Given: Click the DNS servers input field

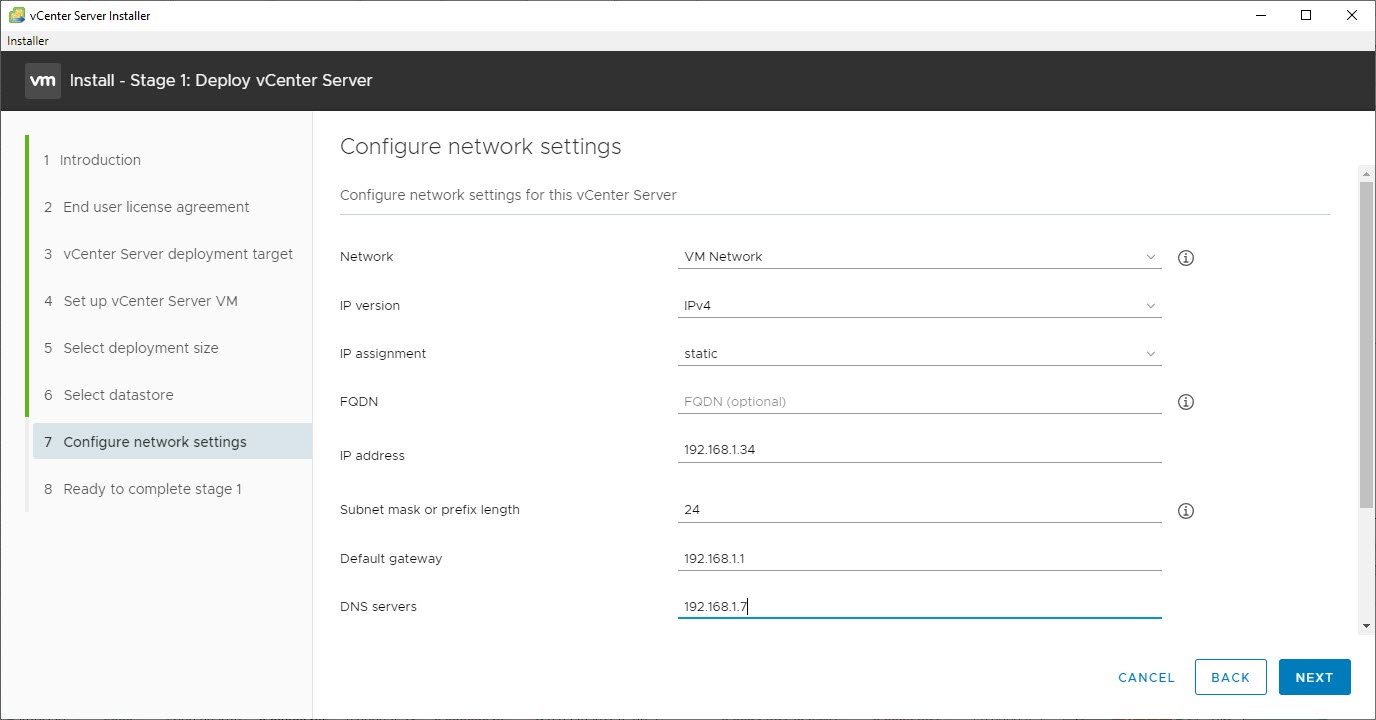Looking at the screenshot, I should click(900, 606).
